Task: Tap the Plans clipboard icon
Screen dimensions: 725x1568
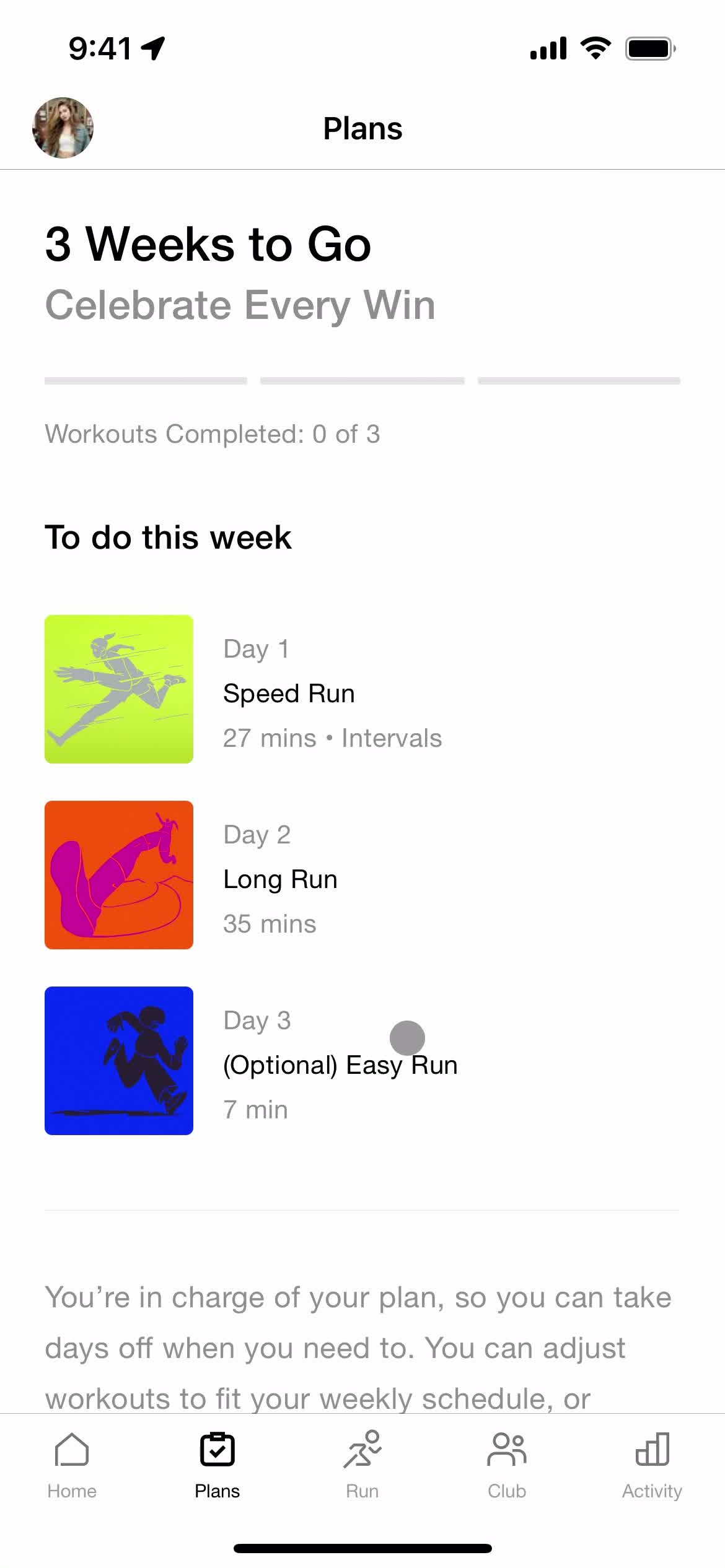Action: pyautogui.click(x=217, y=1449)
